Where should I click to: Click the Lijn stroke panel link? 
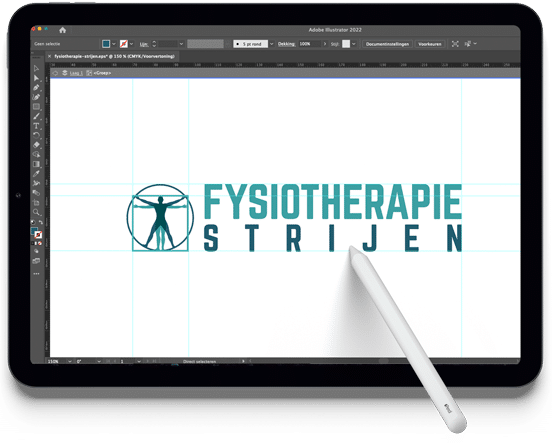[144, 44]
